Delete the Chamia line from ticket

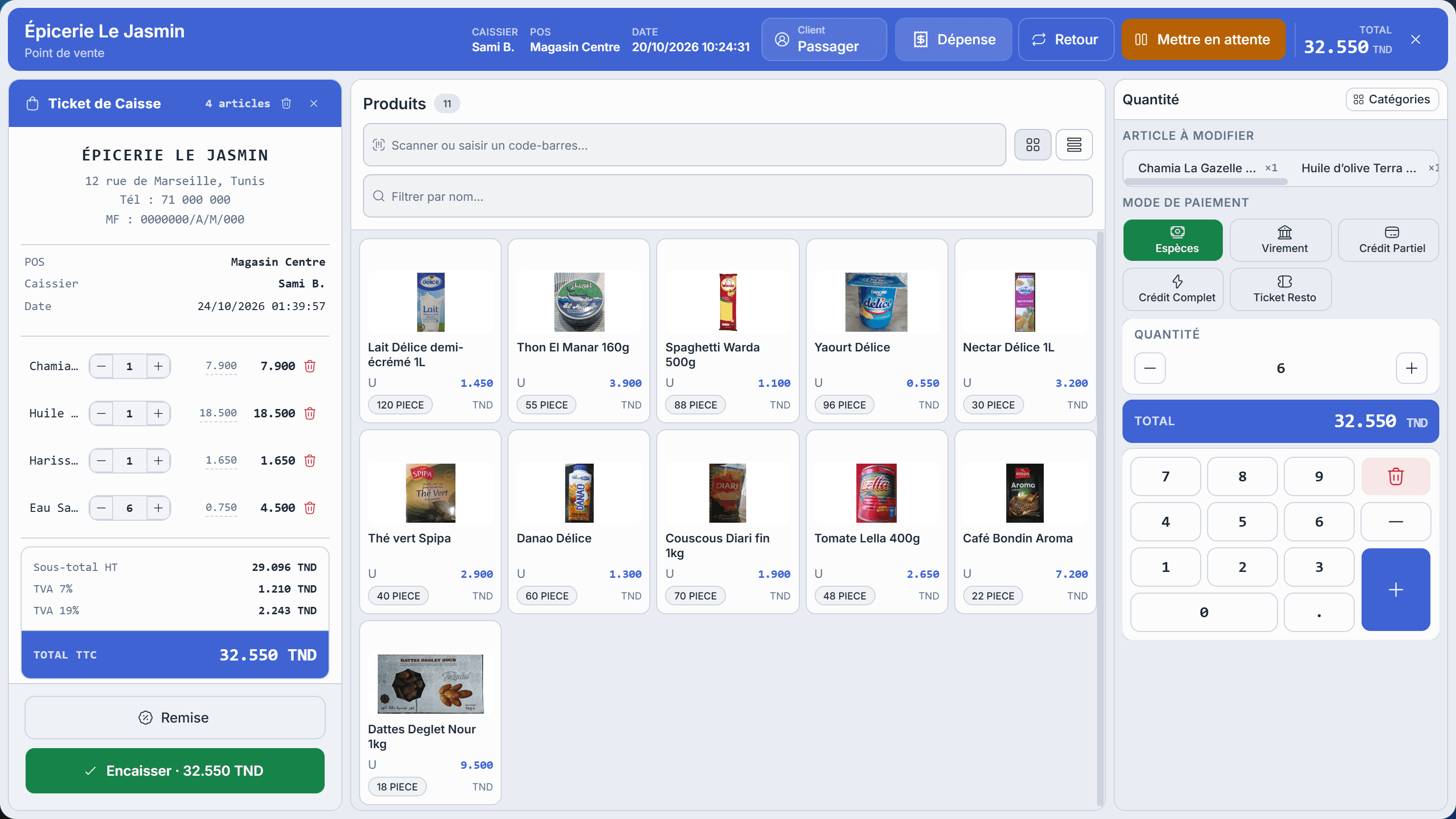[x=310, y=366]
